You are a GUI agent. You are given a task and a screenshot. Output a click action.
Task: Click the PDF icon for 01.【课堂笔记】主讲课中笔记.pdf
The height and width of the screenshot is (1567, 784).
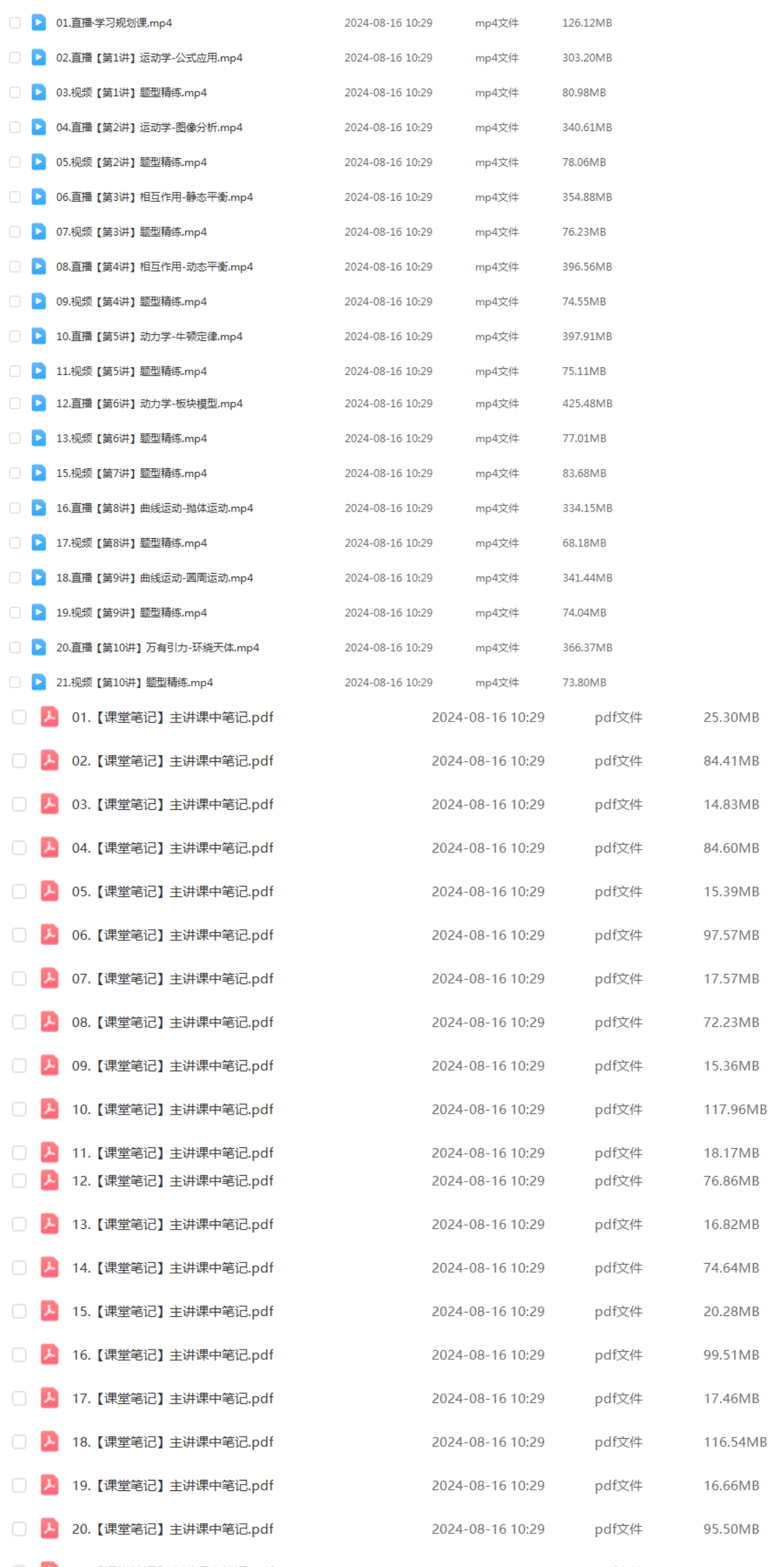tap(49, 717)
